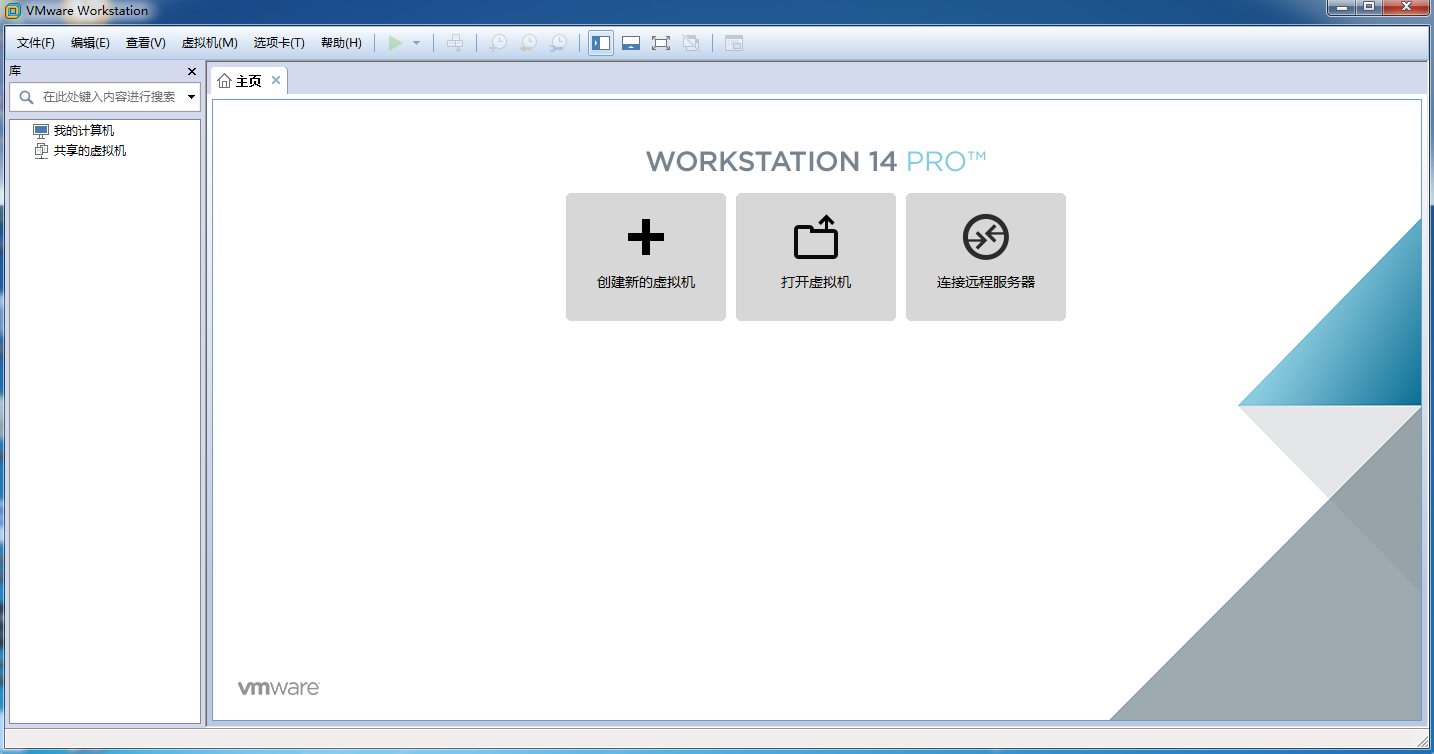The width and height of the screenshot is (1434, 754).
Task: Click the 连接远程服务器 tile
Action: tap(986, 257)
